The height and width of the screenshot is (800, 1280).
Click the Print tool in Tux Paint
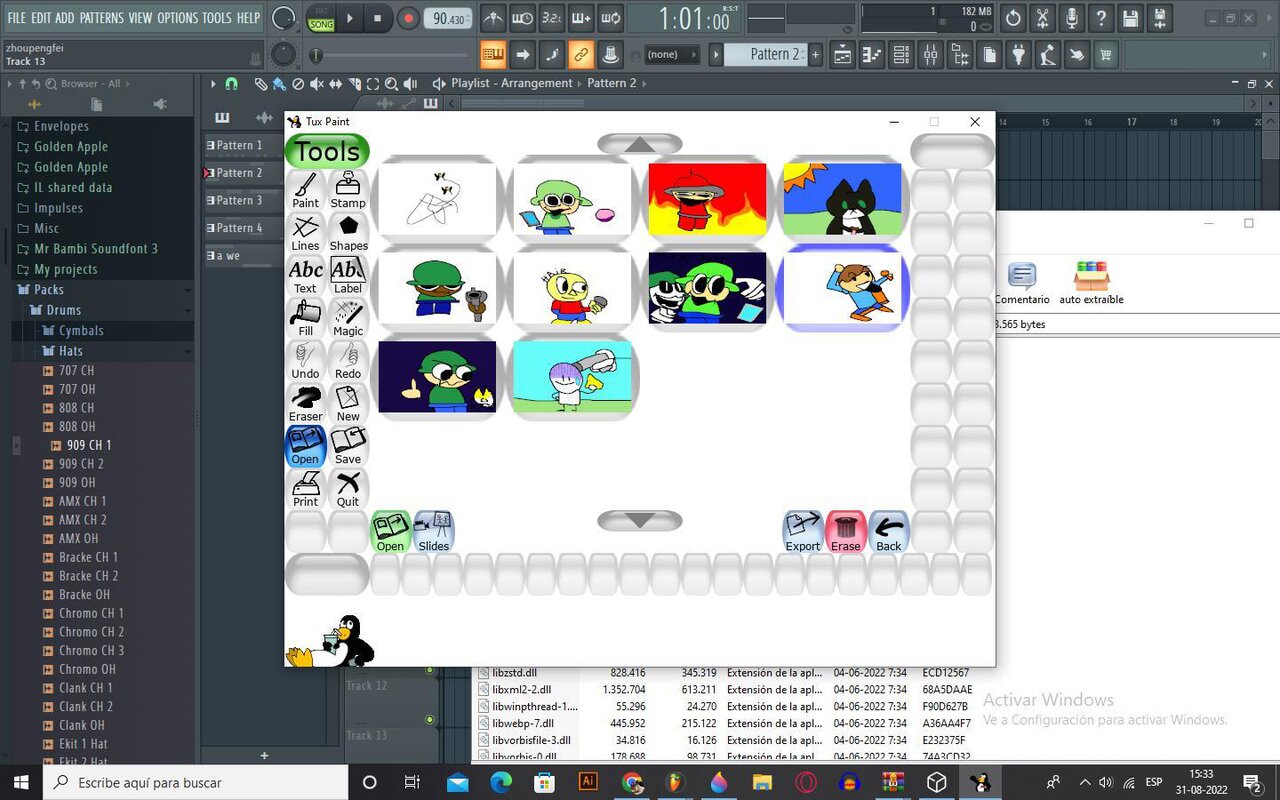point(306,489)
